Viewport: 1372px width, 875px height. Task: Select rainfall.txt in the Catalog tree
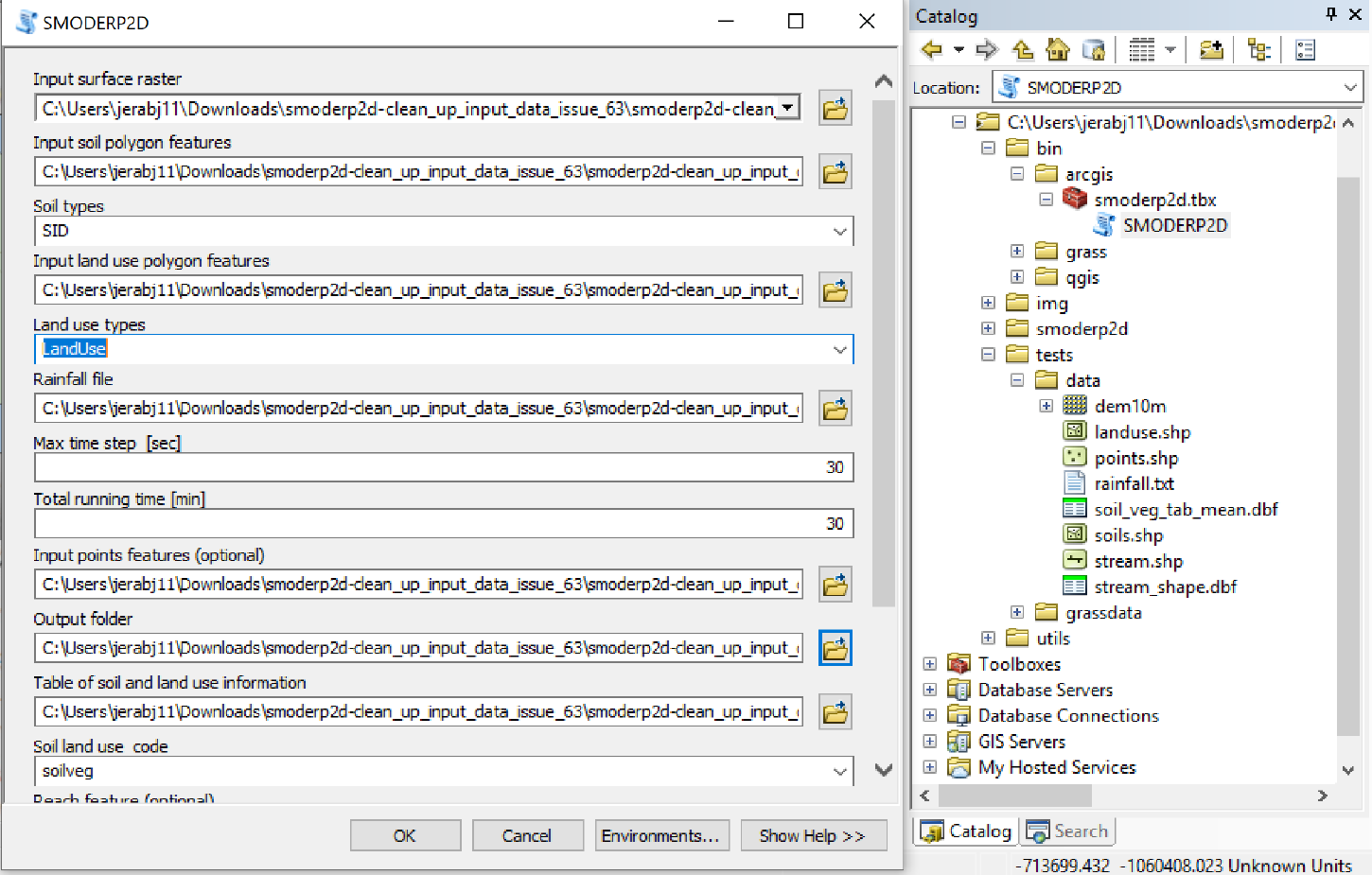(1134, 484)
